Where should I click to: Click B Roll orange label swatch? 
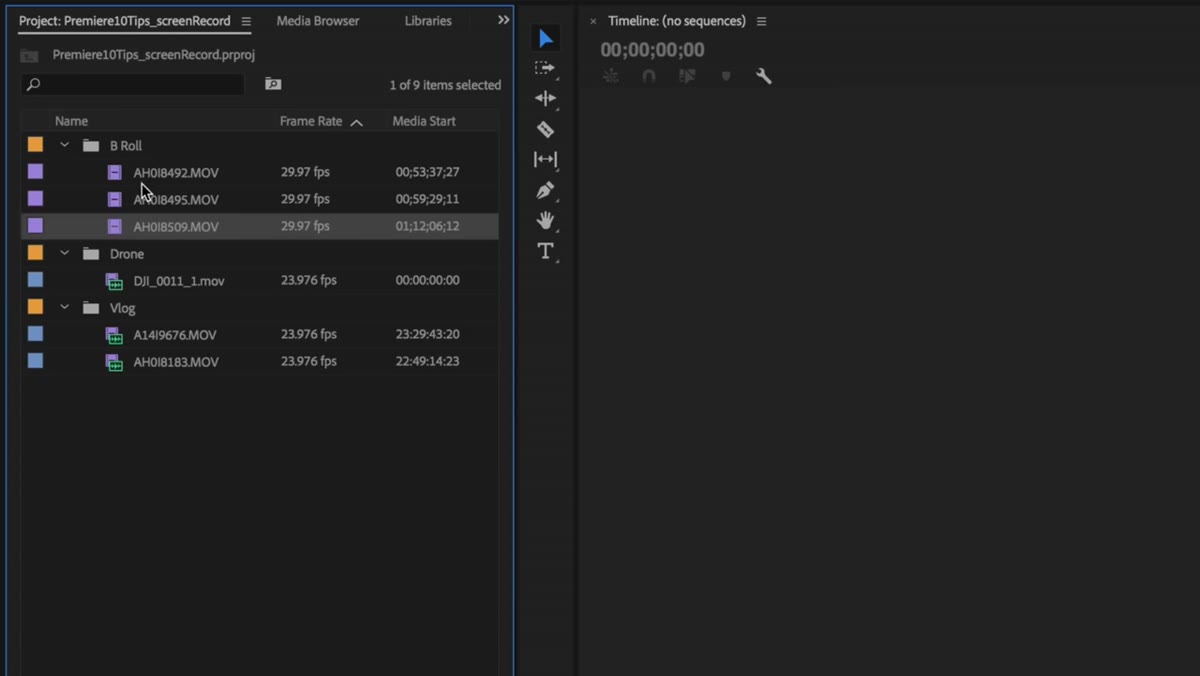click(x=35, y=145)
